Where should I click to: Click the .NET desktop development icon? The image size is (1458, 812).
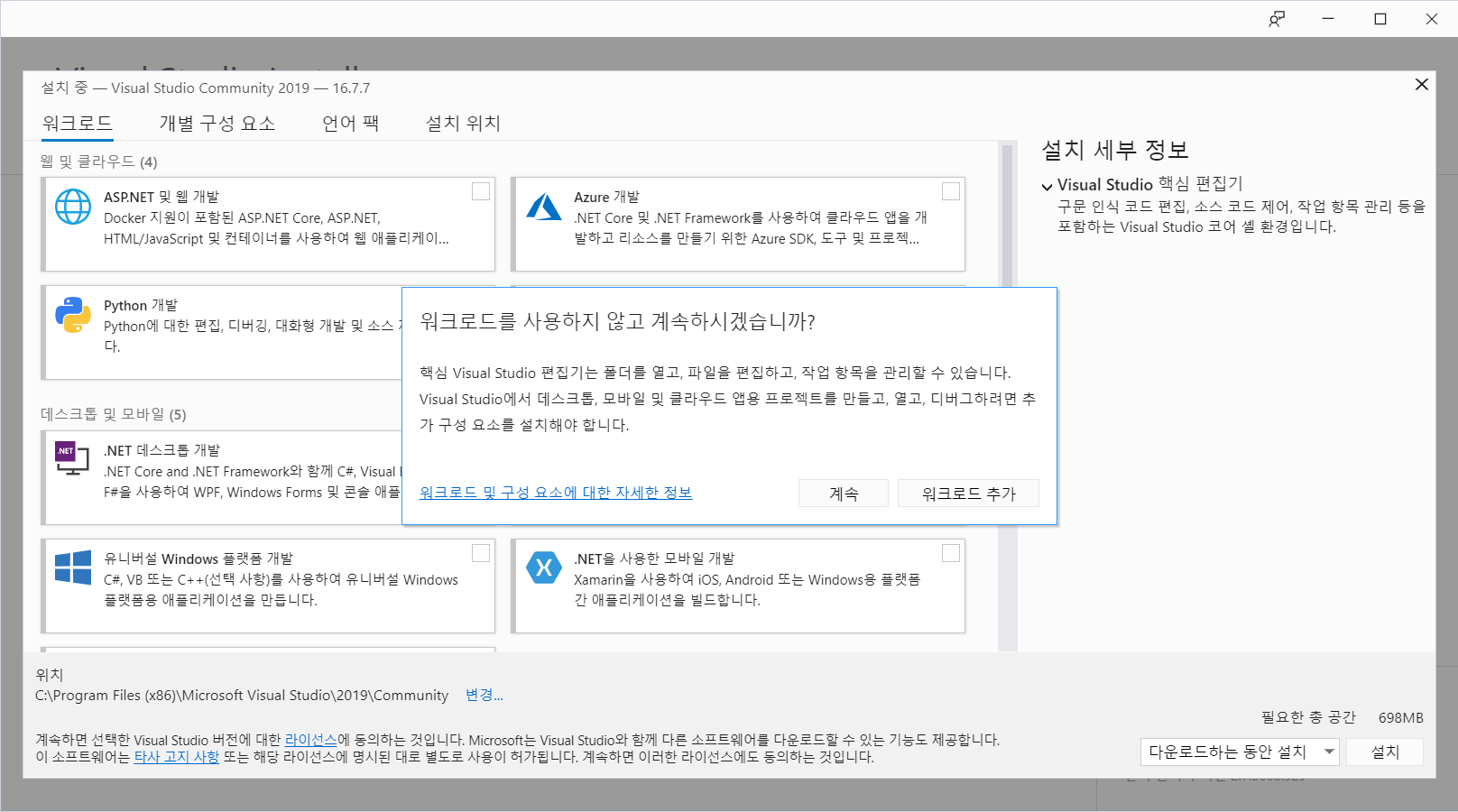click(72, 458)
